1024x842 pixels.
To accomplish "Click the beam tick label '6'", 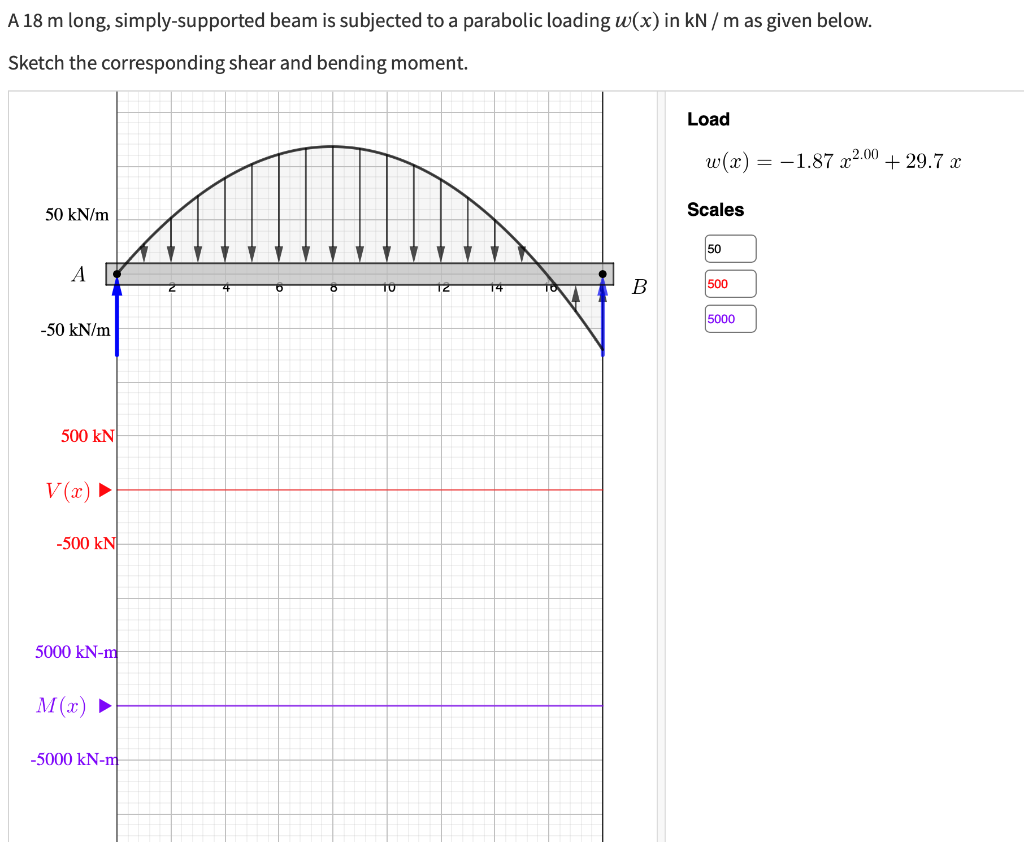I will (279, 287).
